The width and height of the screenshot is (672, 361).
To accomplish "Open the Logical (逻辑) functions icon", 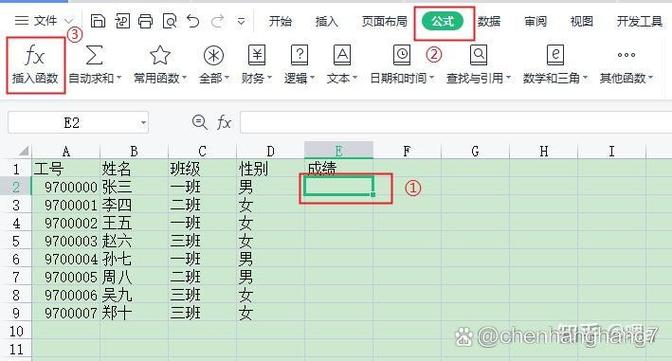I will click(x=299, y=55).
